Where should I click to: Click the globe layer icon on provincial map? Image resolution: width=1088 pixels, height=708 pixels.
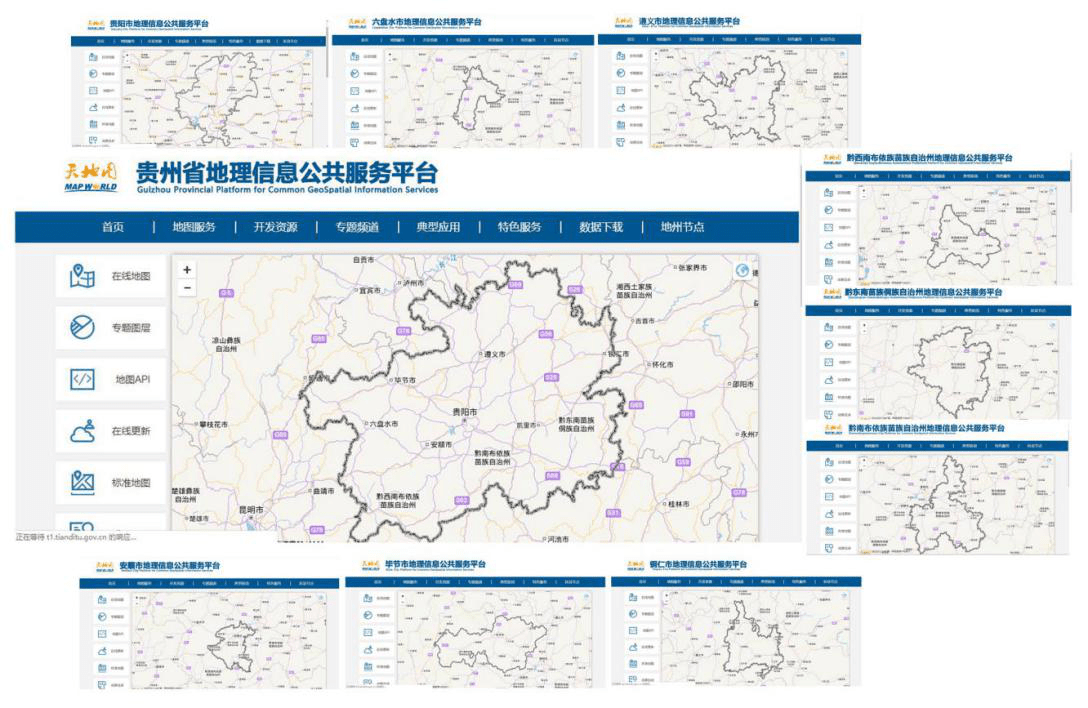click(742, 271)
